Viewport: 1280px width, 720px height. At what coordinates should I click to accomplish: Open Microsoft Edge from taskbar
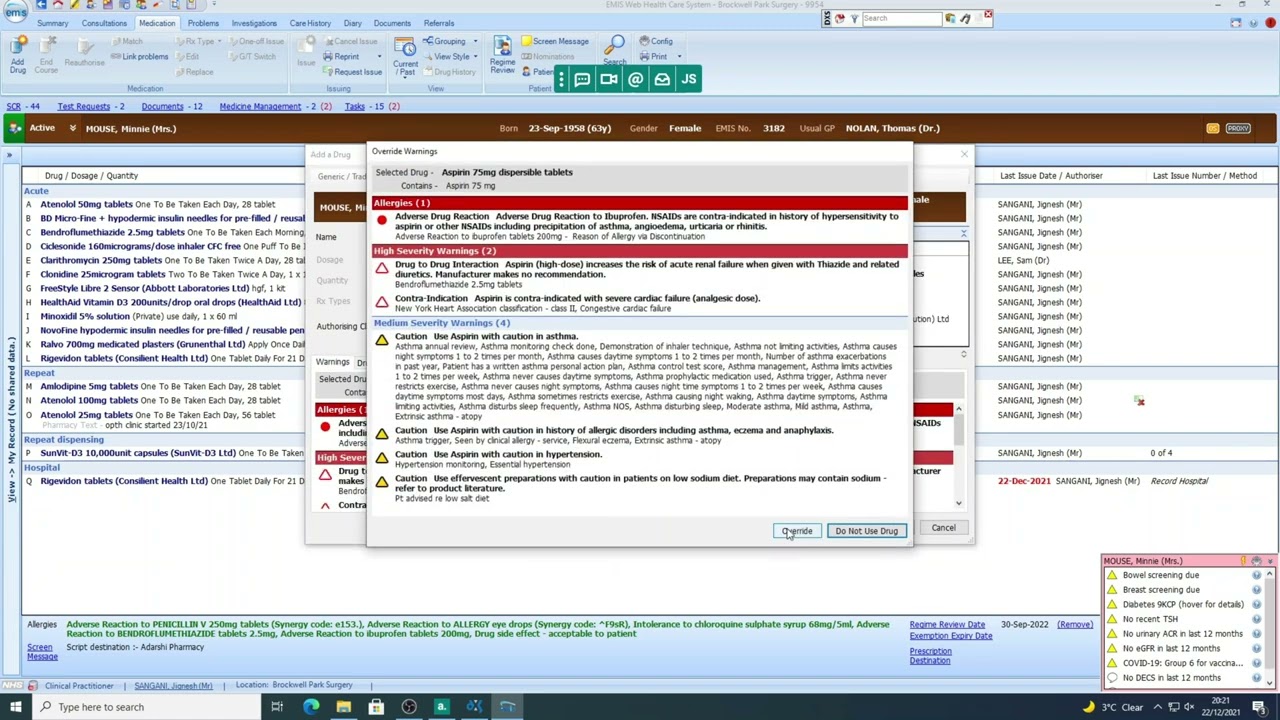click(x=311, y=707)
